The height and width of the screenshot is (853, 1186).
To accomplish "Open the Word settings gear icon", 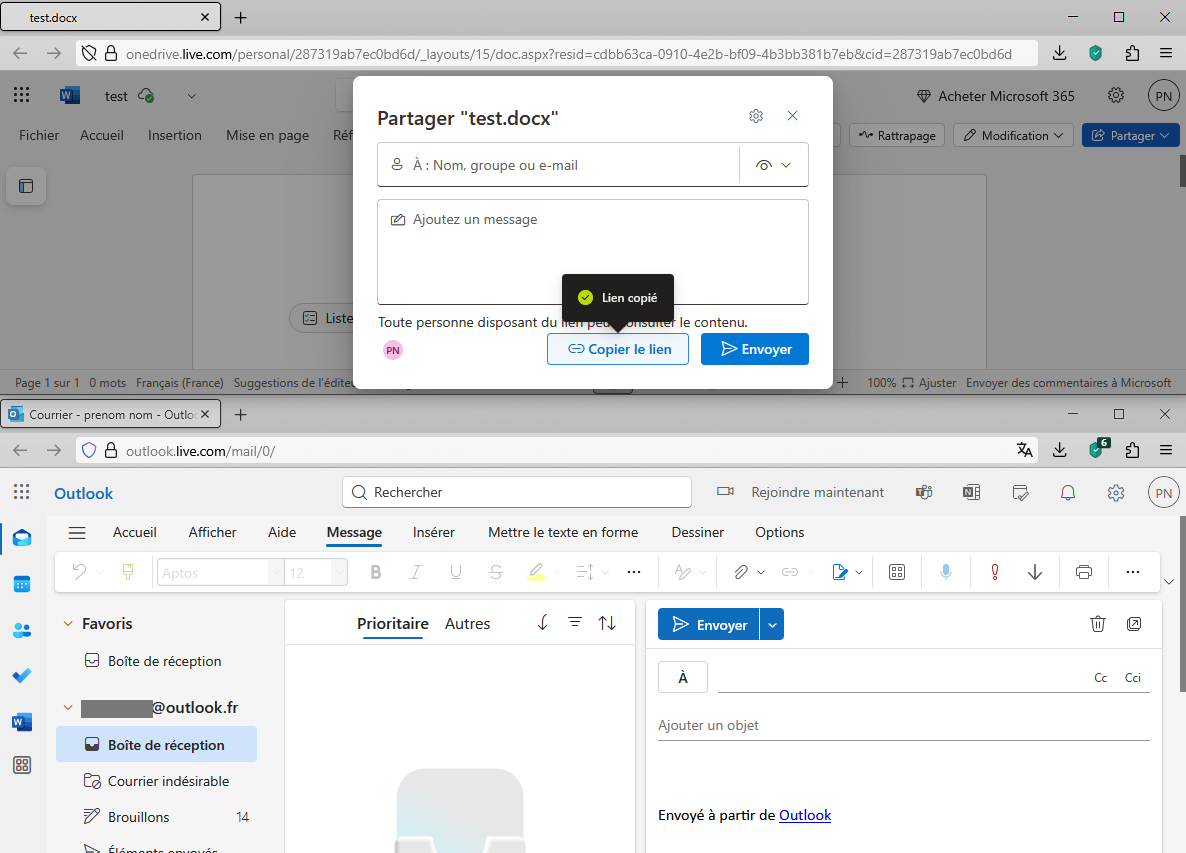I will tap(1116, 95).
